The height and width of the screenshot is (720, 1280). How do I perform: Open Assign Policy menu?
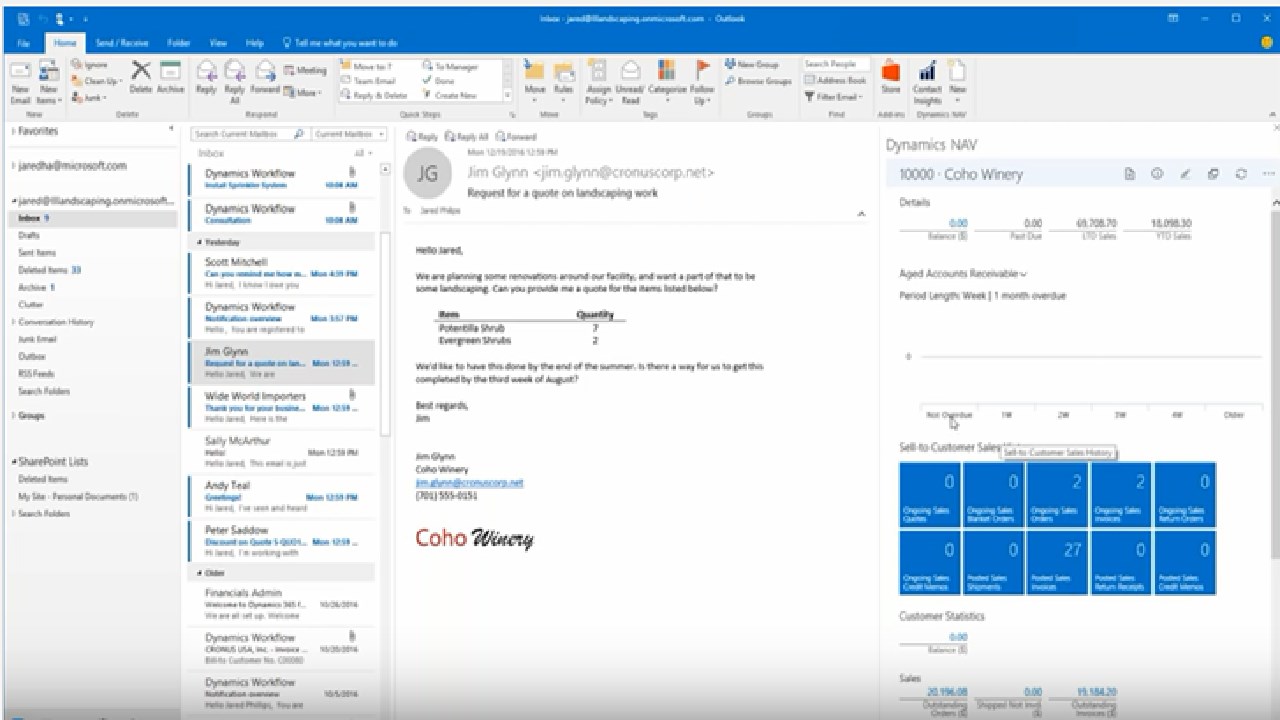(598, 81)
